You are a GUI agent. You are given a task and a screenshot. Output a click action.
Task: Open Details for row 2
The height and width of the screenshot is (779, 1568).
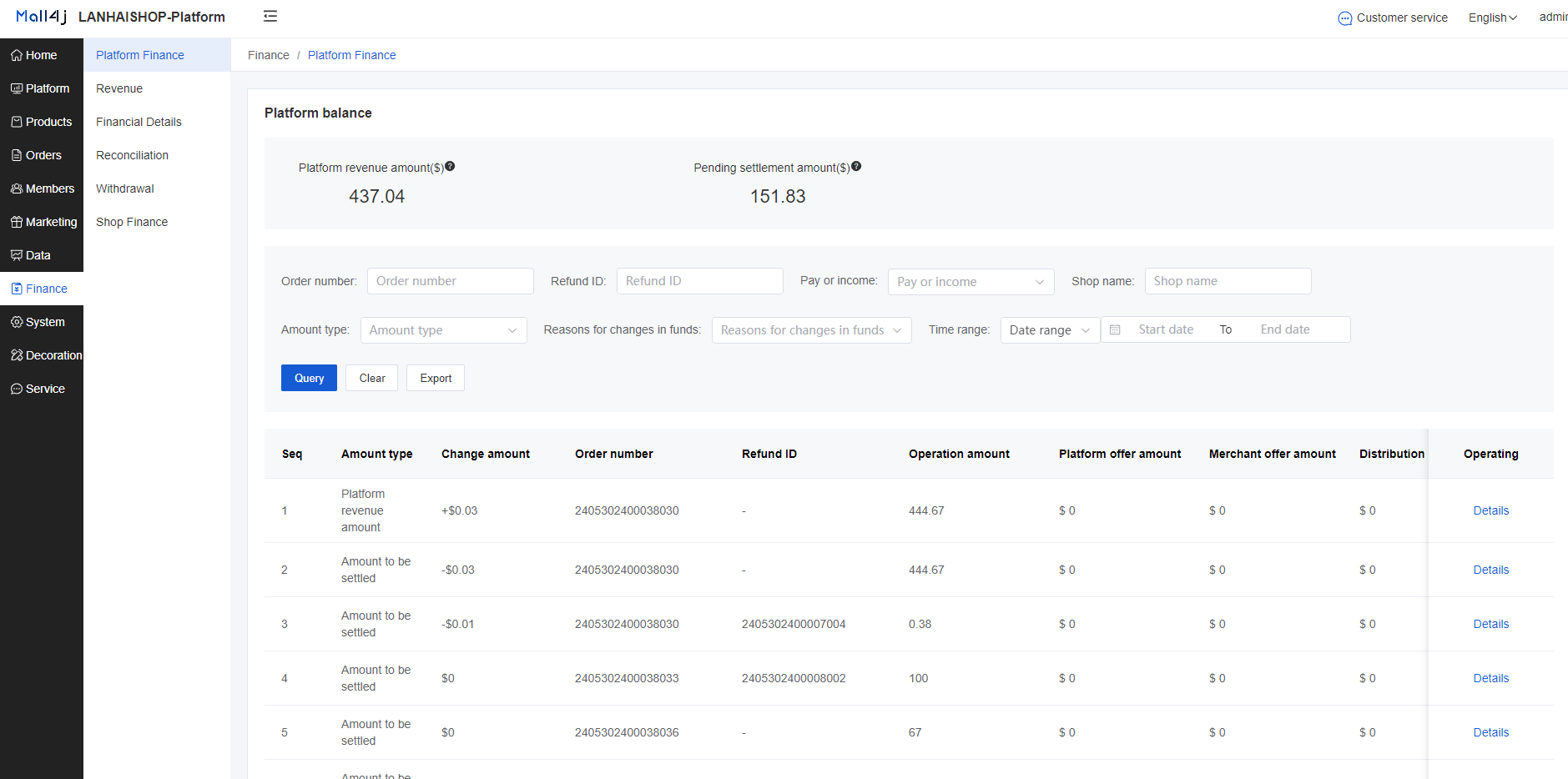click(x=1491, y=570)
